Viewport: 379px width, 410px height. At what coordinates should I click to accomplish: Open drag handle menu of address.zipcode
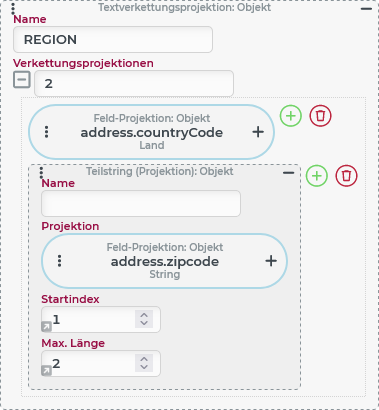click(59, 261)
